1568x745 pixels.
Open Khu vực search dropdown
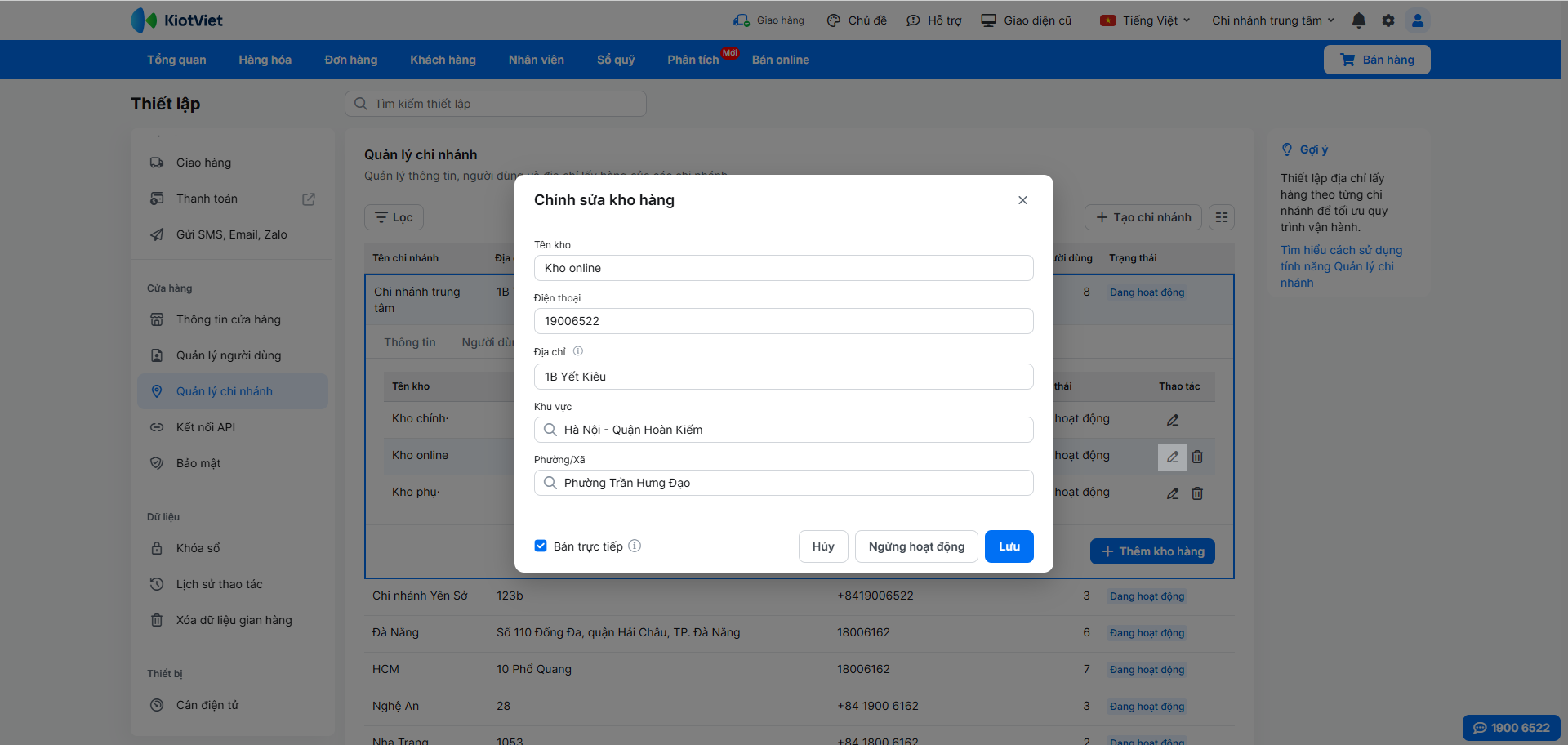(x=784, y=430)
